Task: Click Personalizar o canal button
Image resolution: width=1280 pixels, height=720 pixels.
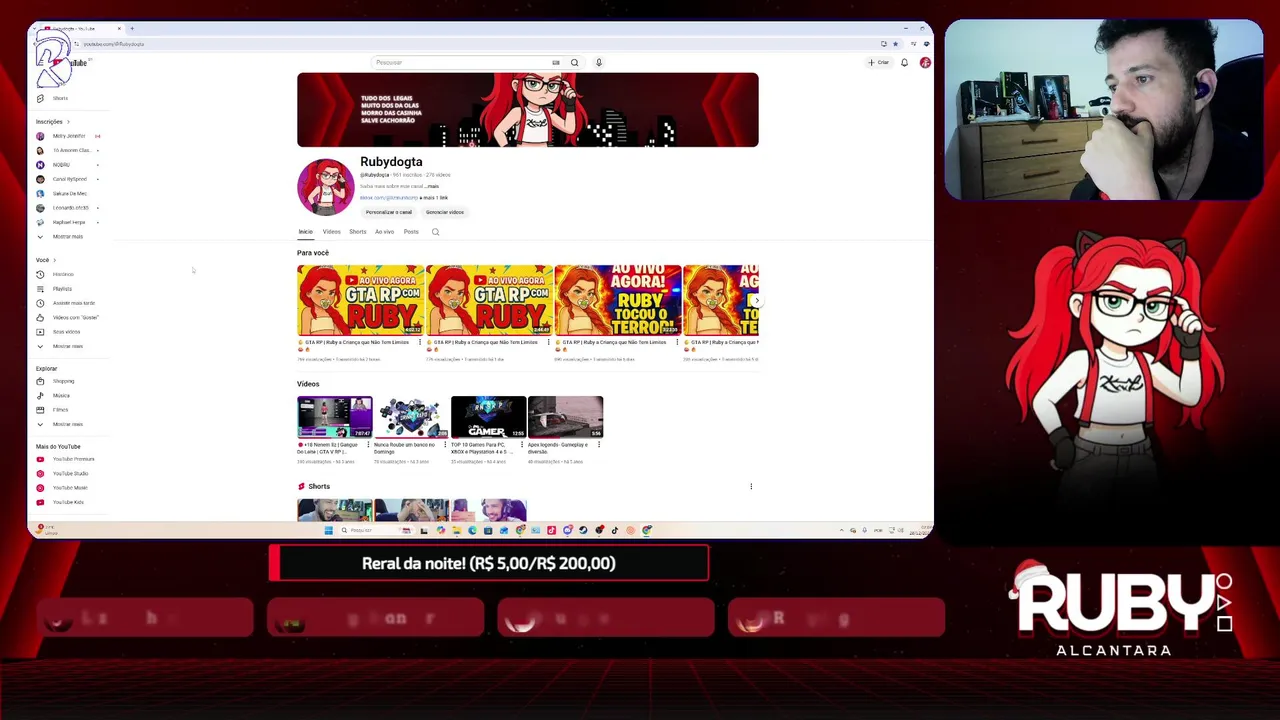Action: coord(388,212)
